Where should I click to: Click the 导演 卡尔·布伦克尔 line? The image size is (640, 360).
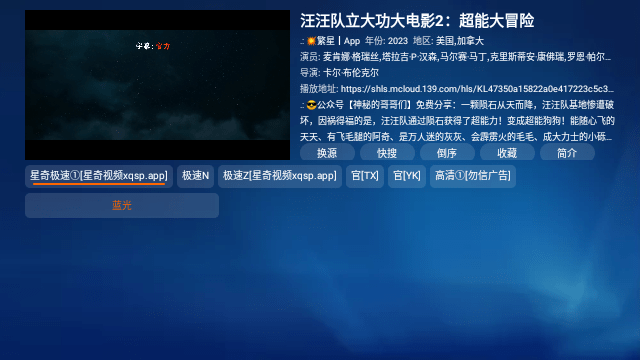coord(340,73)
